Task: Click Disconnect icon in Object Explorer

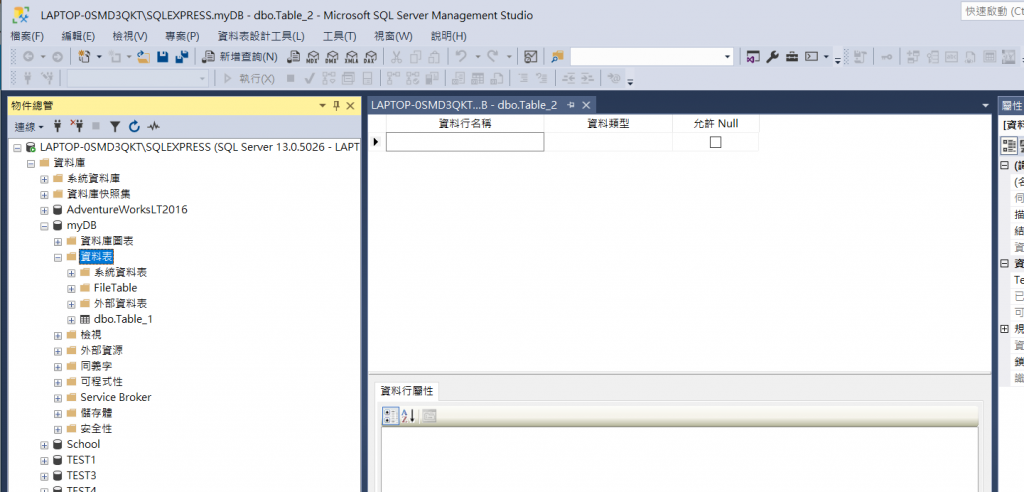Action: tap(76, 126)
